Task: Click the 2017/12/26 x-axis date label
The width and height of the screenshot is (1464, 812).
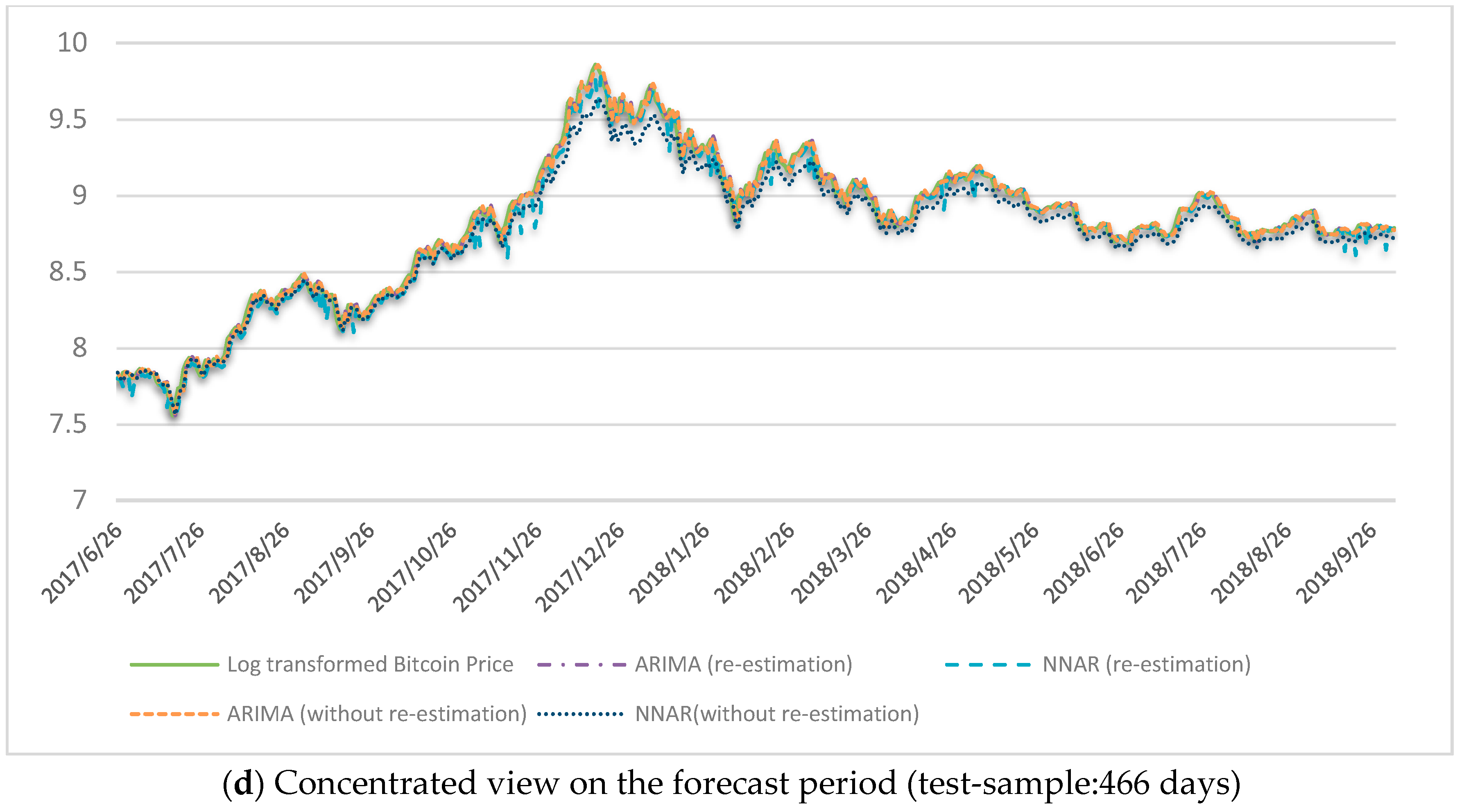Action: coord(581,567)
